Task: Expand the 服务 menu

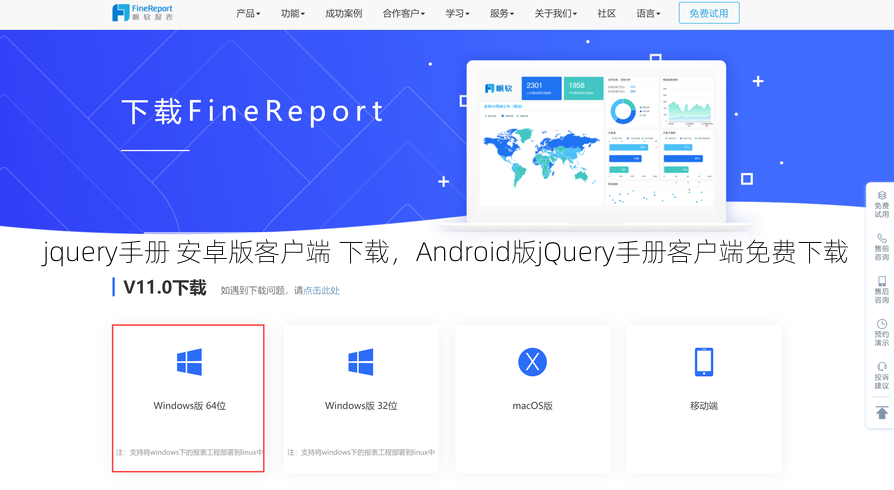Action: (502, 13)
